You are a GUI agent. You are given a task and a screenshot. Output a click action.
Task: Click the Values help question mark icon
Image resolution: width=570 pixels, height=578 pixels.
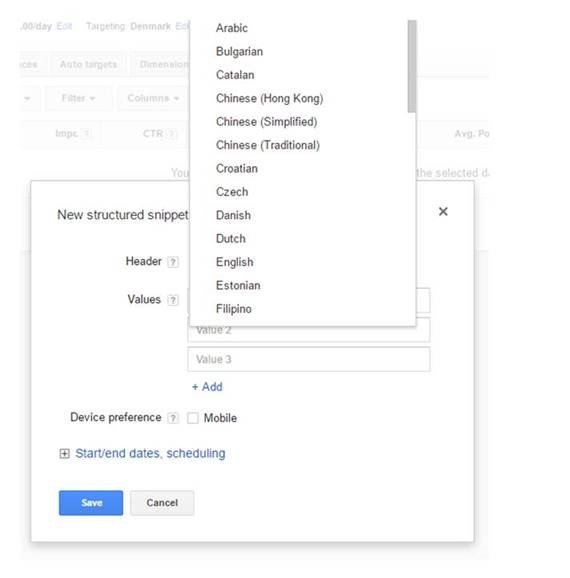pyautogui.click(x=173, y=300)
